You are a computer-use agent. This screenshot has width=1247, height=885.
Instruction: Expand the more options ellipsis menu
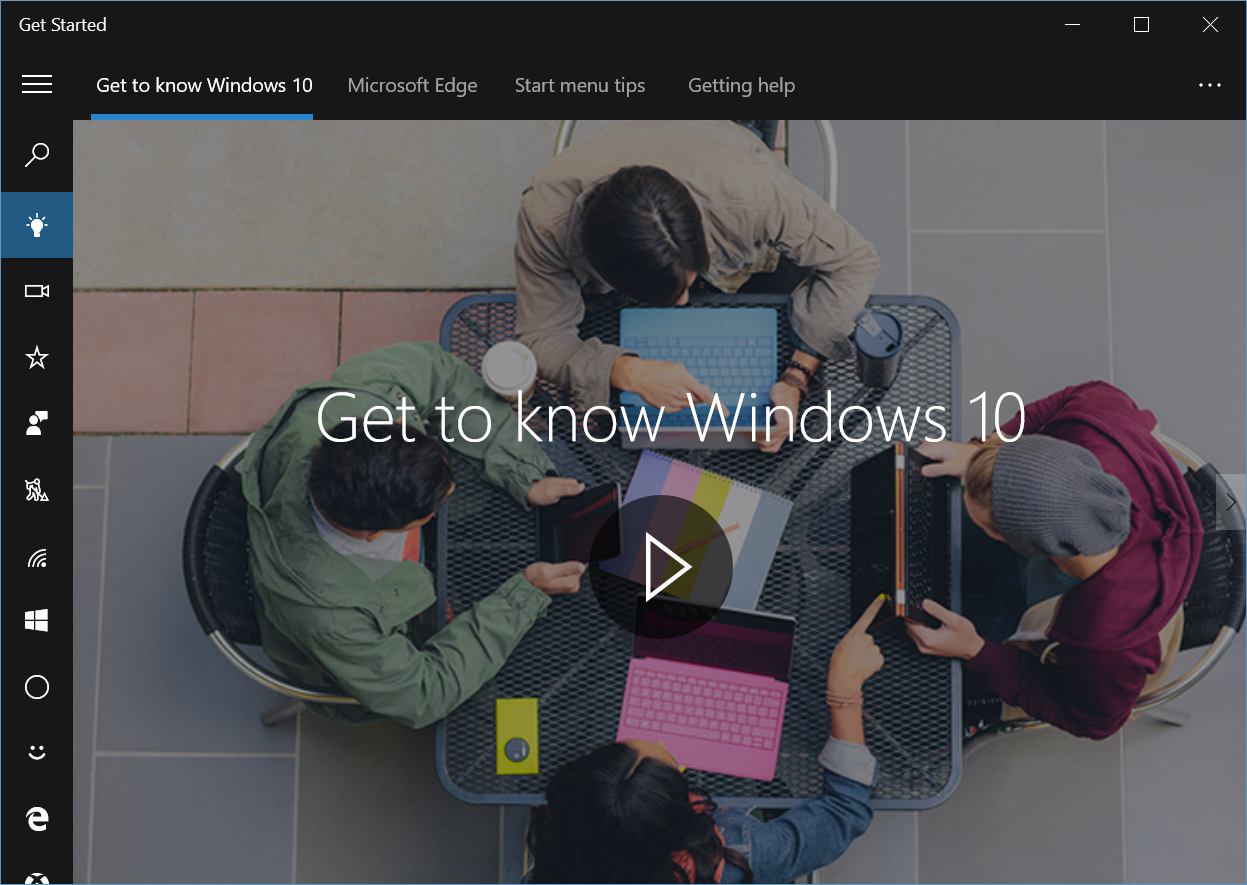(1210, 86)
